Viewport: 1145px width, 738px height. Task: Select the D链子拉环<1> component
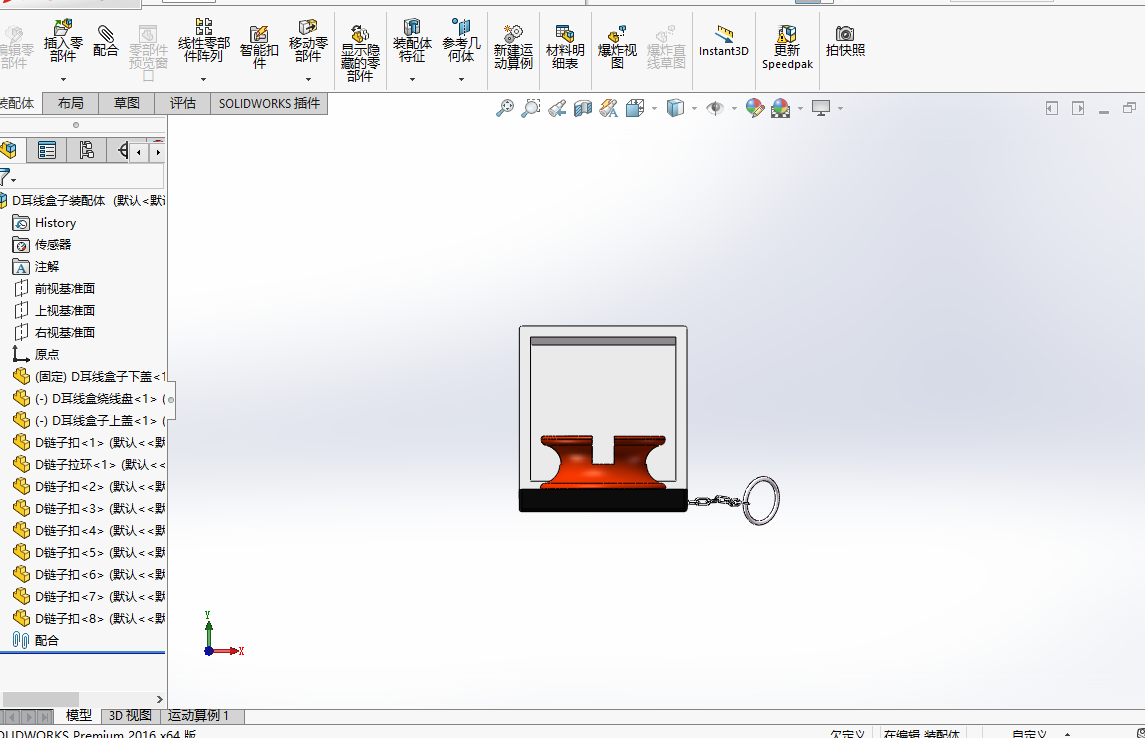point(89,464)
